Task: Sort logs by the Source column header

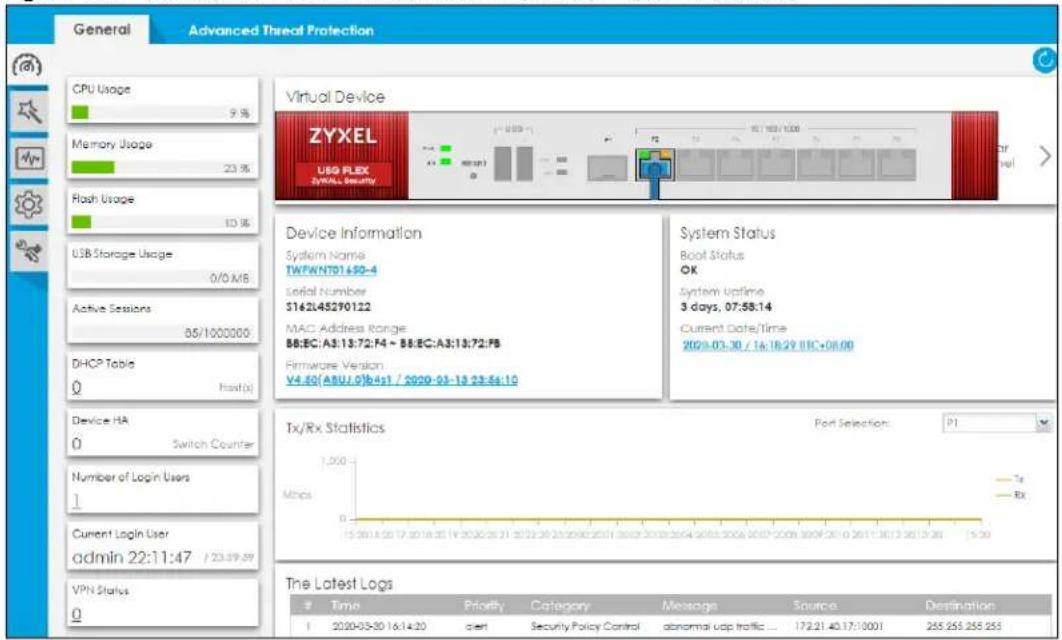Action: tap(815, 605)
